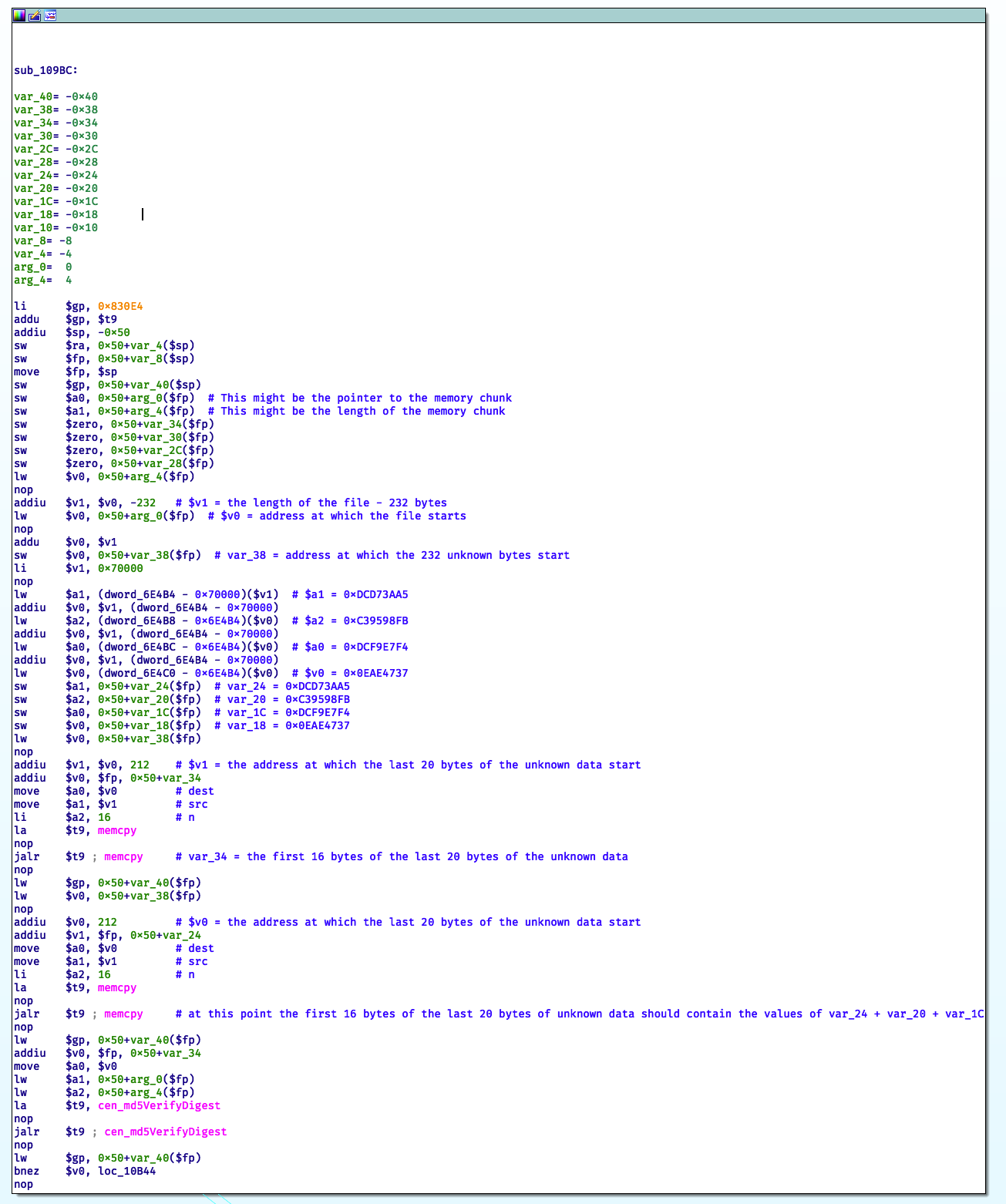Click the var_1C = 0xDCF9E7F4 comment
Viewport: 1006px width, 1204px height.
tap(281, 712)
